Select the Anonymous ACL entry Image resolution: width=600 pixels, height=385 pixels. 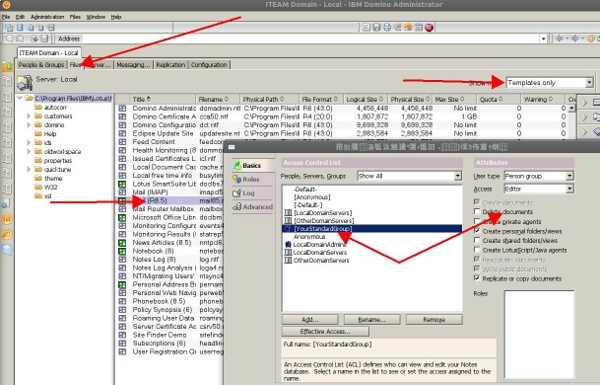pyautogui.click(x=309, y=237)
